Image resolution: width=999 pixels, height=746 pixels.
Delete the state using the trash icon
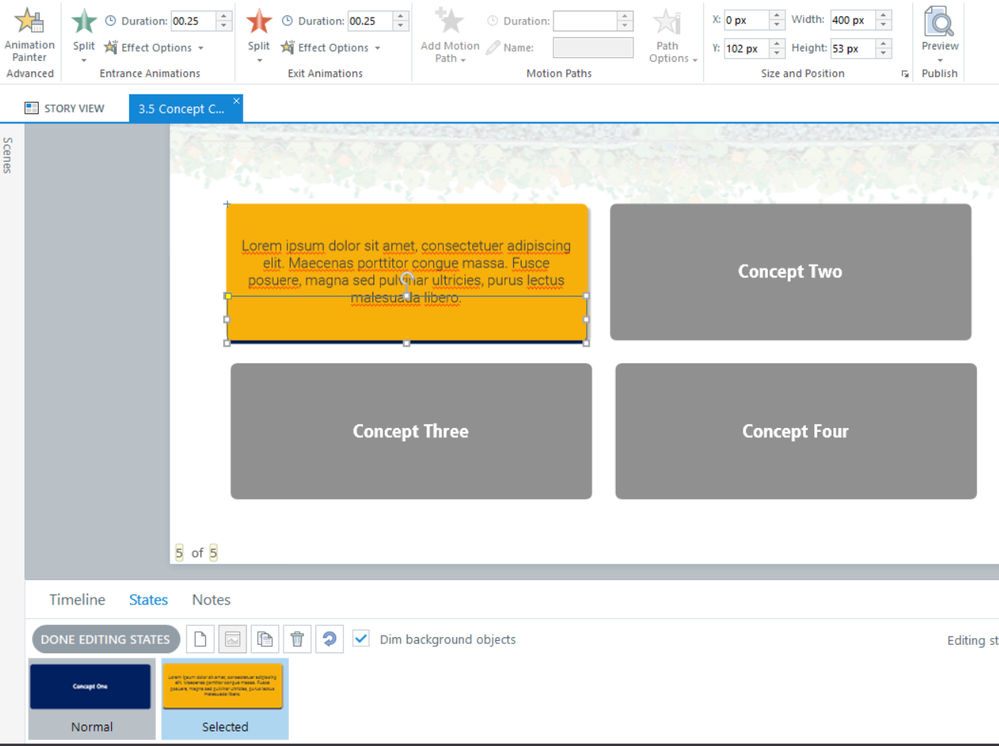point(297,639)
